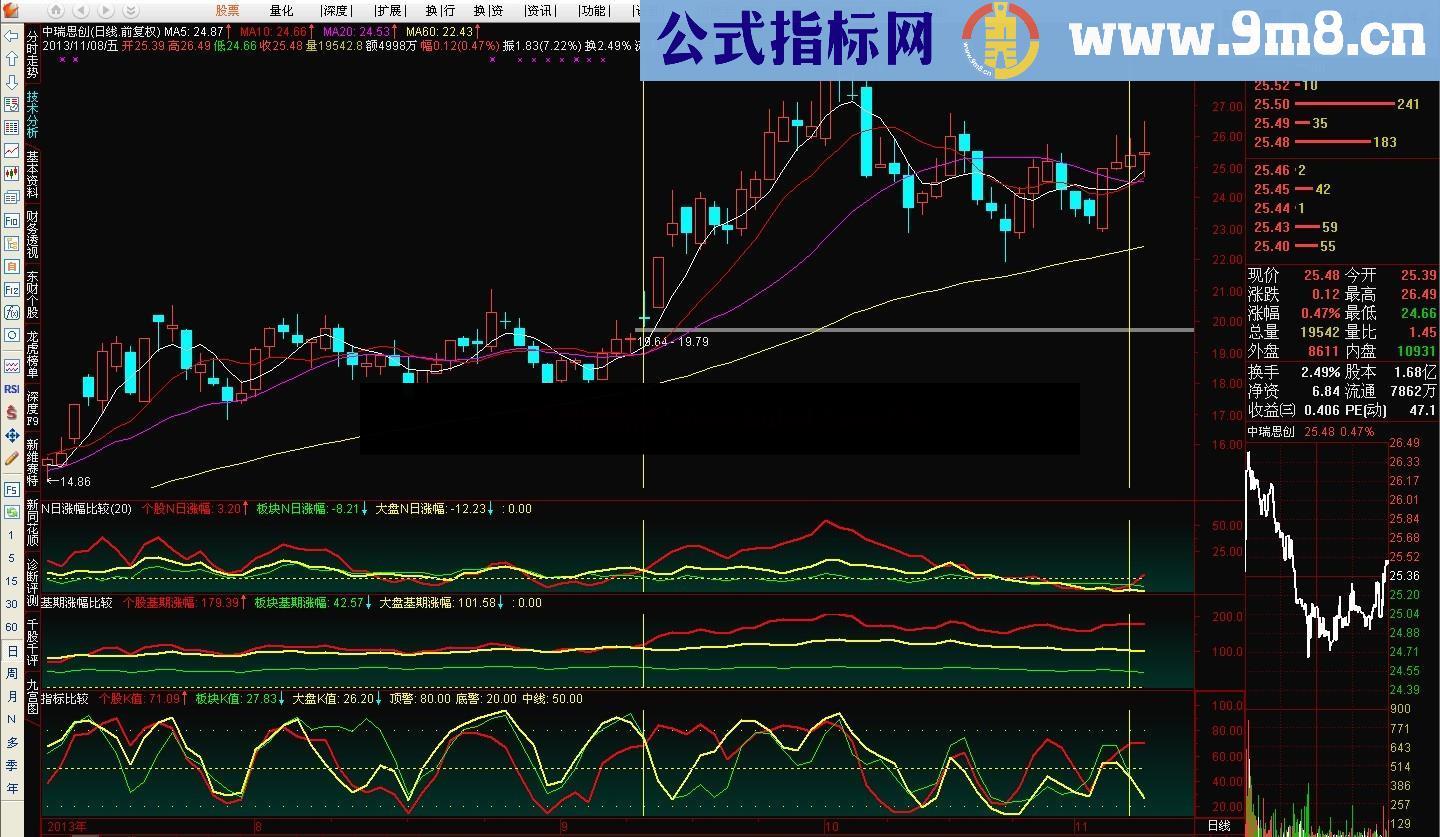Select the 15-minute period button
Image resolution: width=1440 pixels, height=837 pixels.
pos(11,581)
